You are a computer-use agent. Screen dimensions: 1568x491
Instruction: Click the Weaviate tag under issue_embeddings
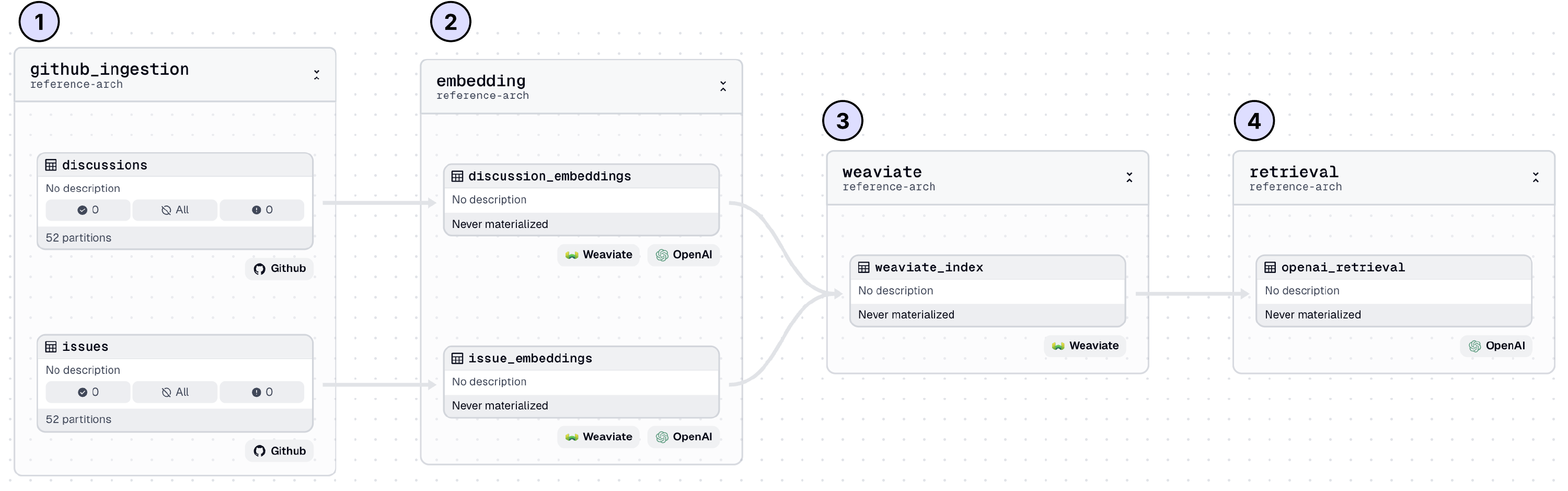(598, 437)
